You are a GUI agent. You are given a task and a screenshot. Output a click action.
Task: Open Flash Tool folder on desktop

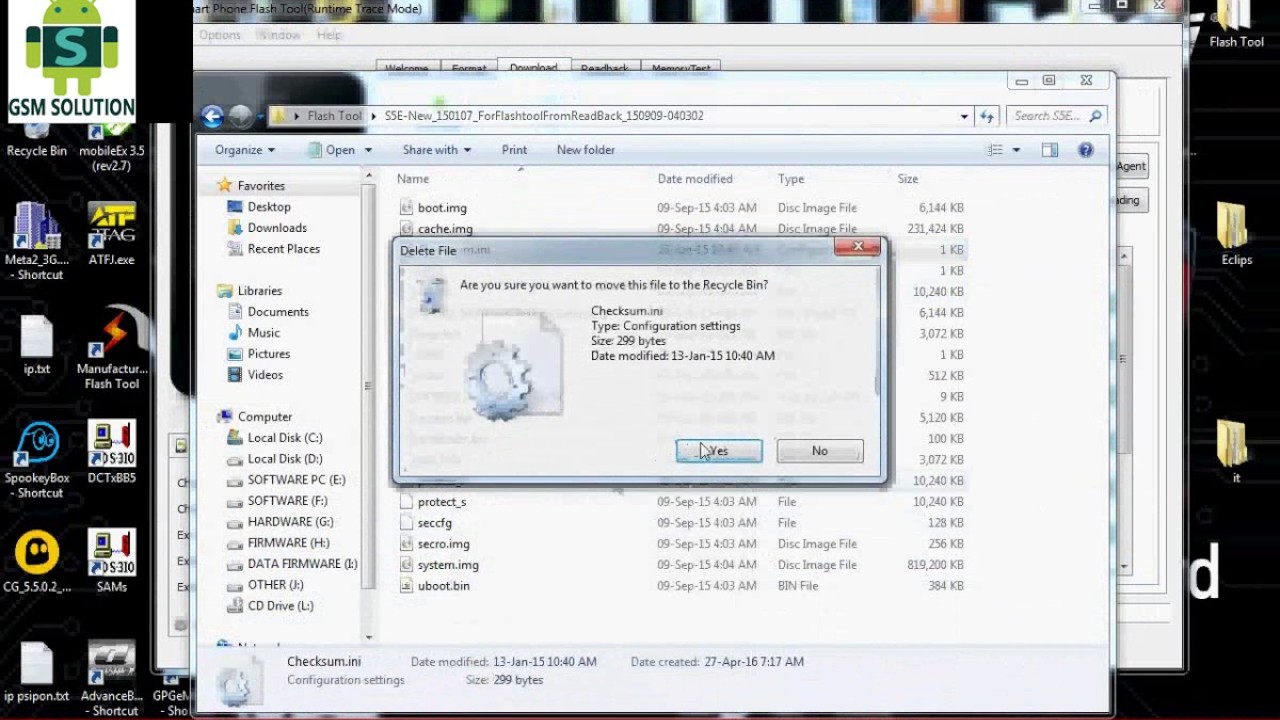point(1236,25)
